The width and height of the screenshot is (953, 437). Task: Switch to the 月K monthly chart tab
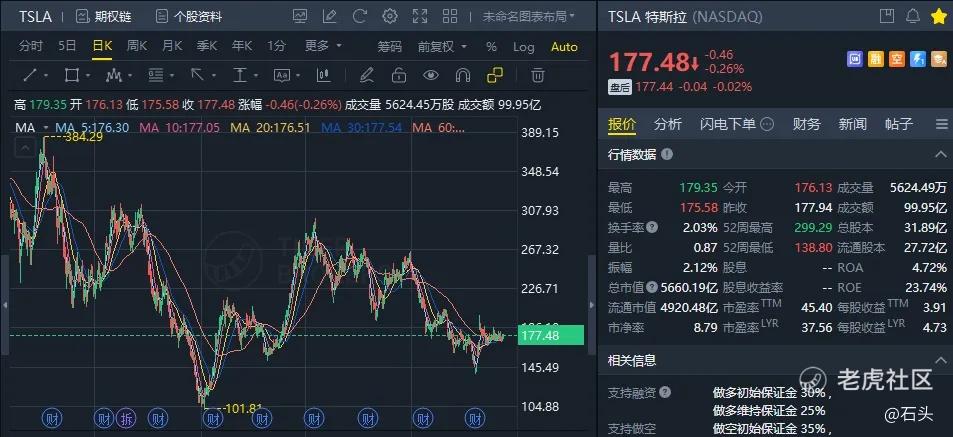[x=172, y=46]
